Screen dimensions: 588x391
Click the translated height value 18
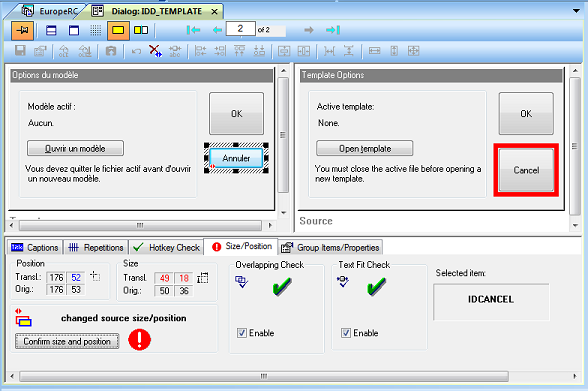click(x=184, y=278)
